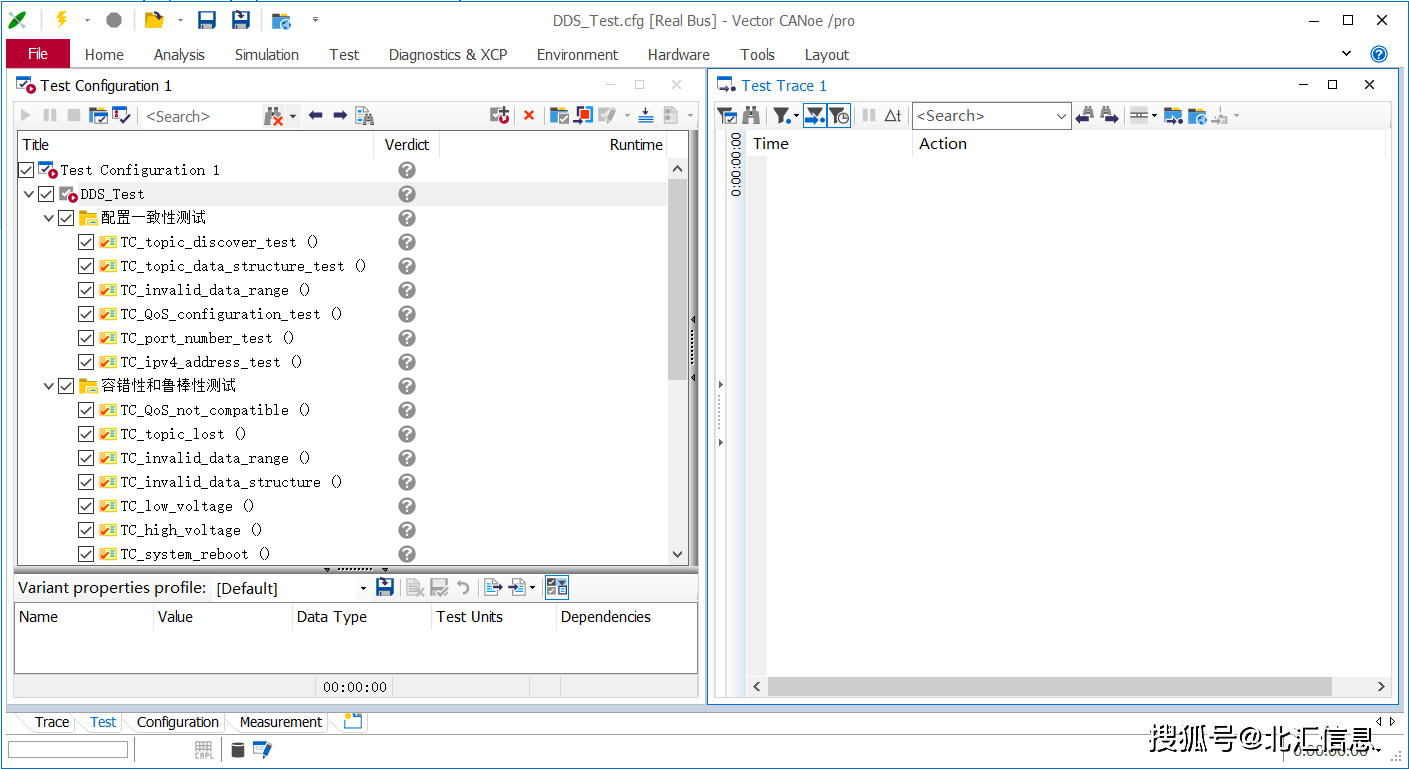Viewport: 1409px width, 769px height.
Task: Click the blue left arrow in Test Configuration toolbar
Action: coord(316,116)
